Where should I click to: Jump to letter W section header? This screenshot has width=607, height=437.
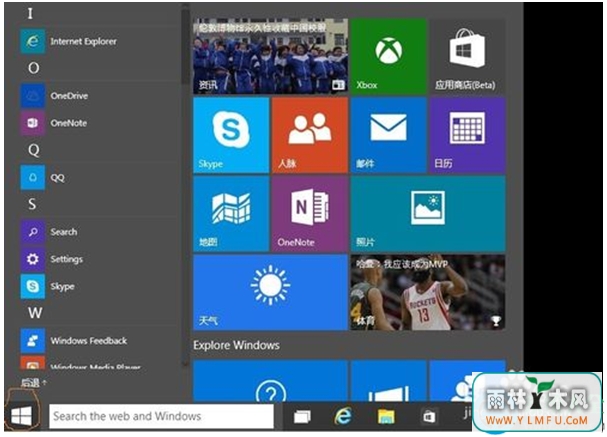(35, 313)
